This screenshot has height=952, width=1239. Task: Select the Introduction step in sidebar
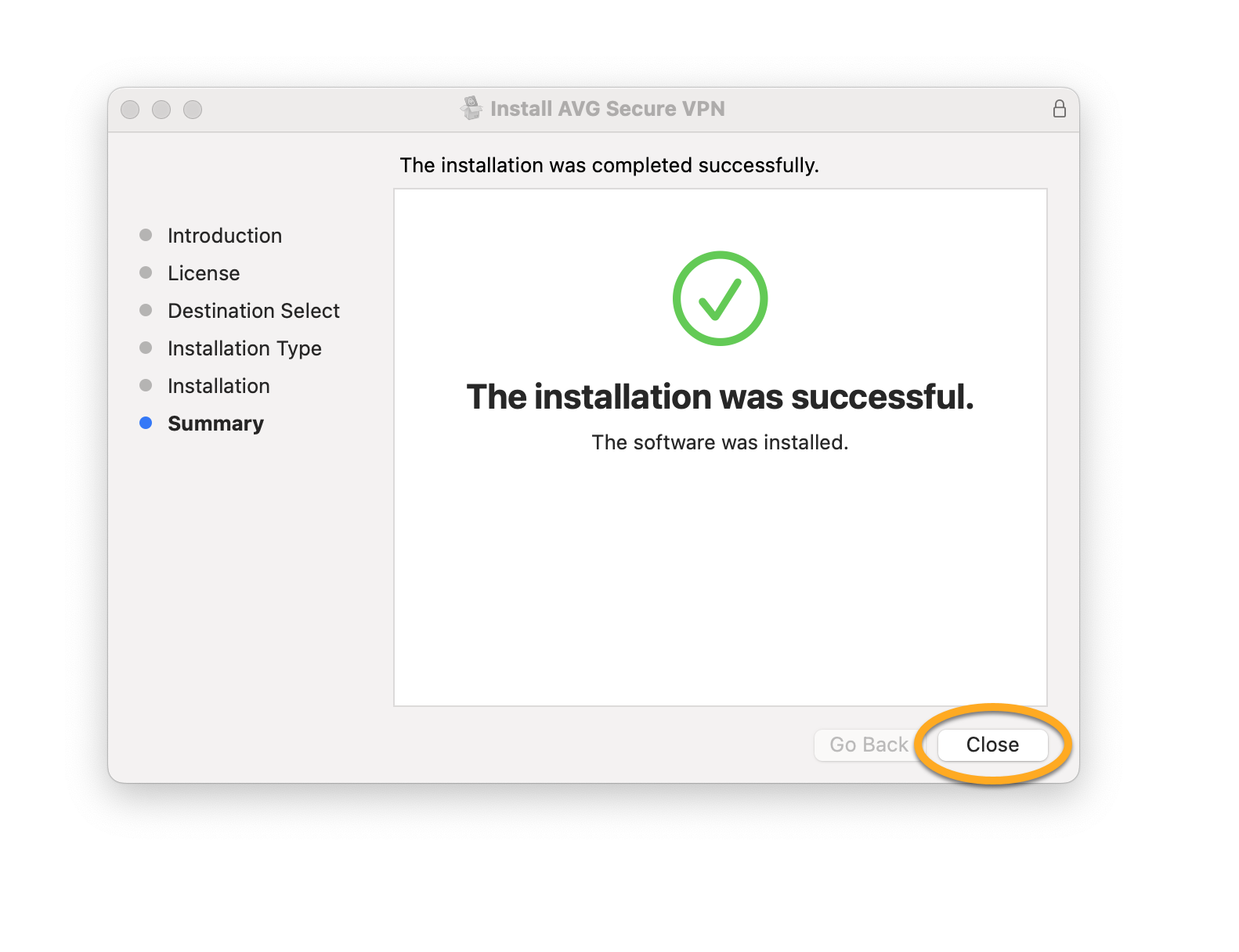click(224, 236)
